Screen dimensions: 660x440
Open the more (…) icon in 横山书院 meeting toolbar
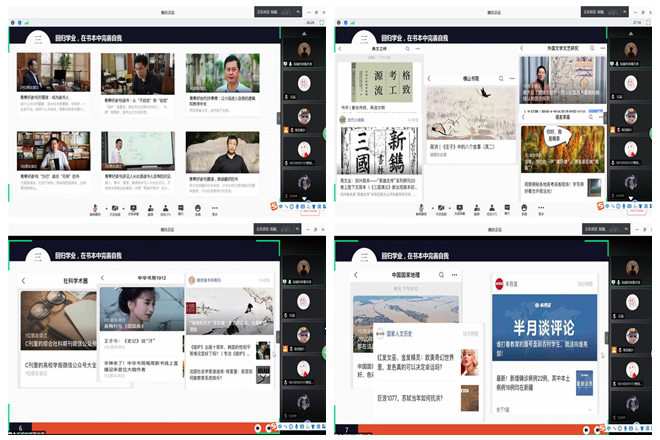tap(542, 208)
